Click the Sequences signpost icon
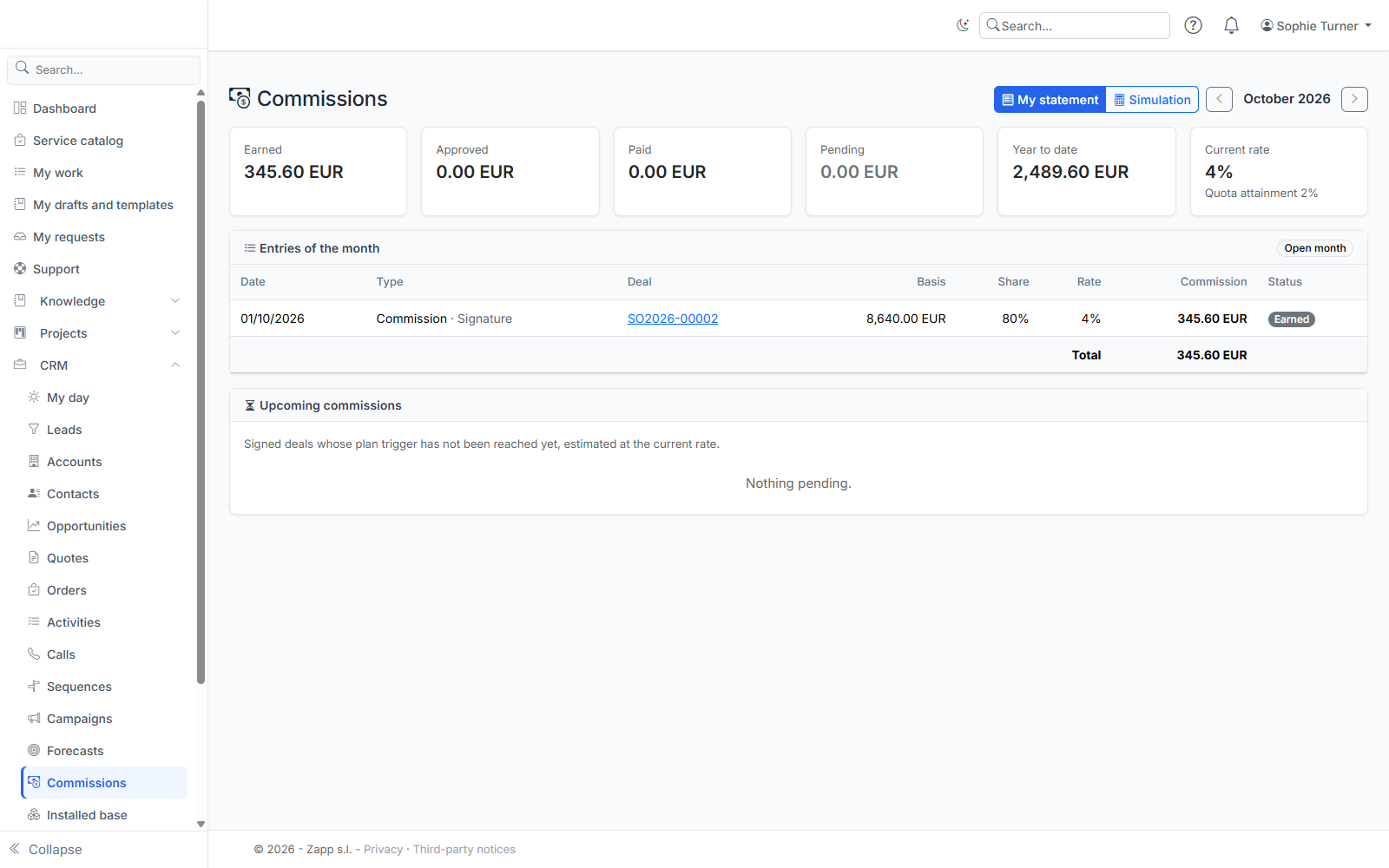 34,686
